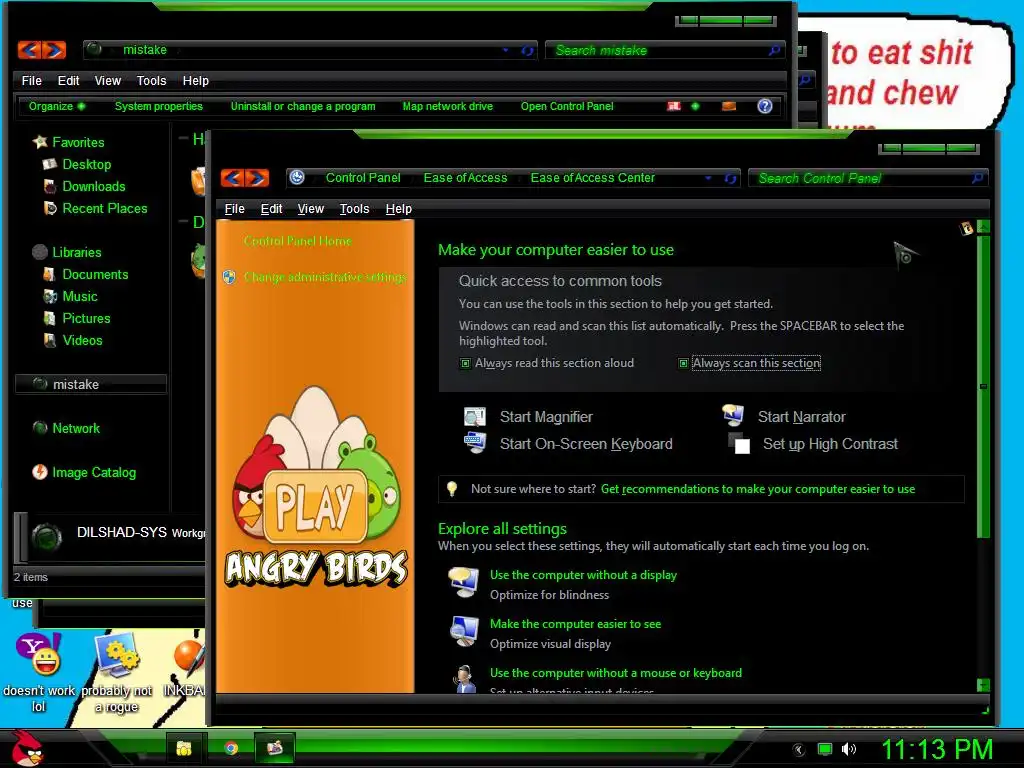Click Get recommendations to make computer easier link
The image size is (1024, 768).
click(x=758, y=488)
